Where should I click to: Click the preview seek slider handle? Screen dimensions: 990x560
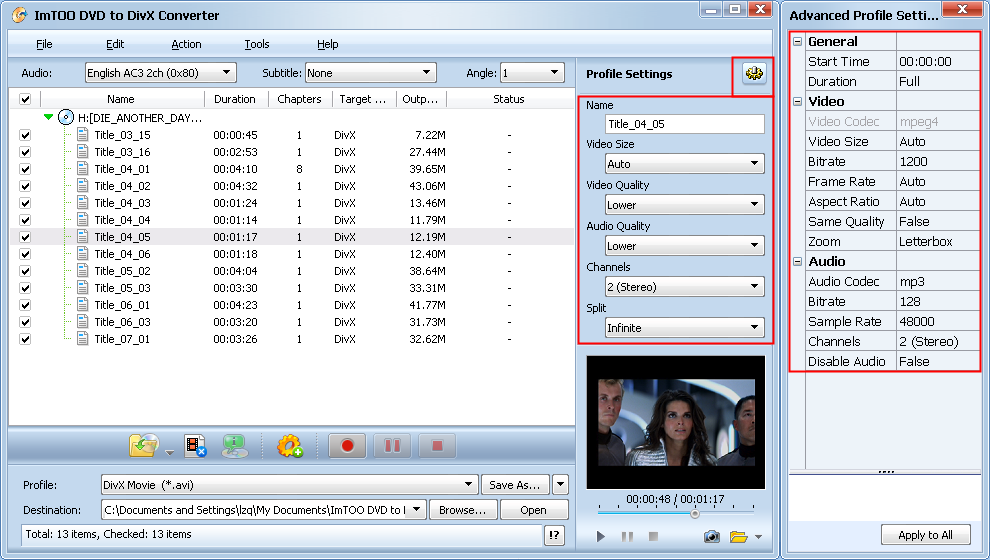[x=695, y=514]
